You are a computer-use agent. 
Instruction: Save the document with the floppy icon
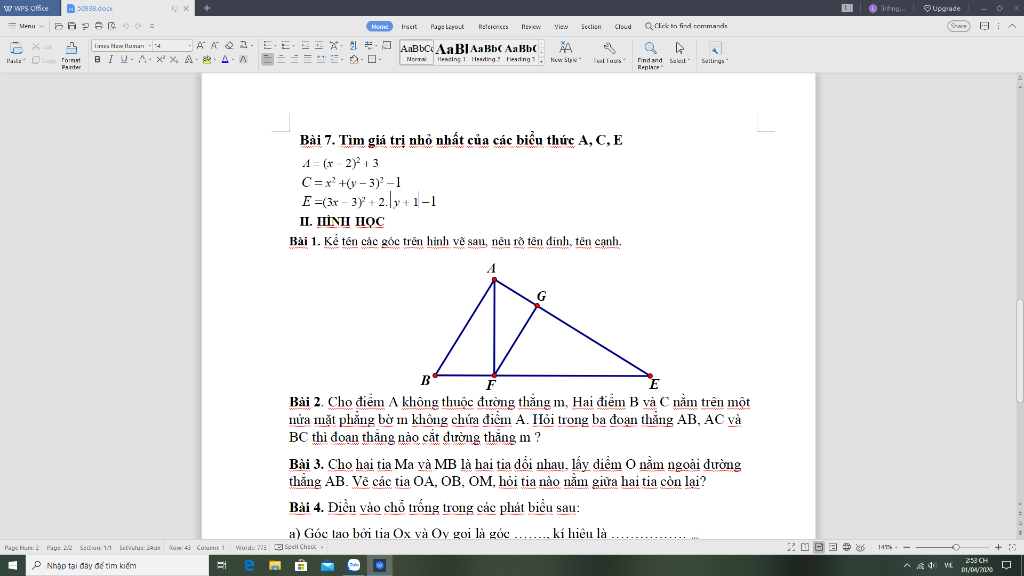pos(72,26)
